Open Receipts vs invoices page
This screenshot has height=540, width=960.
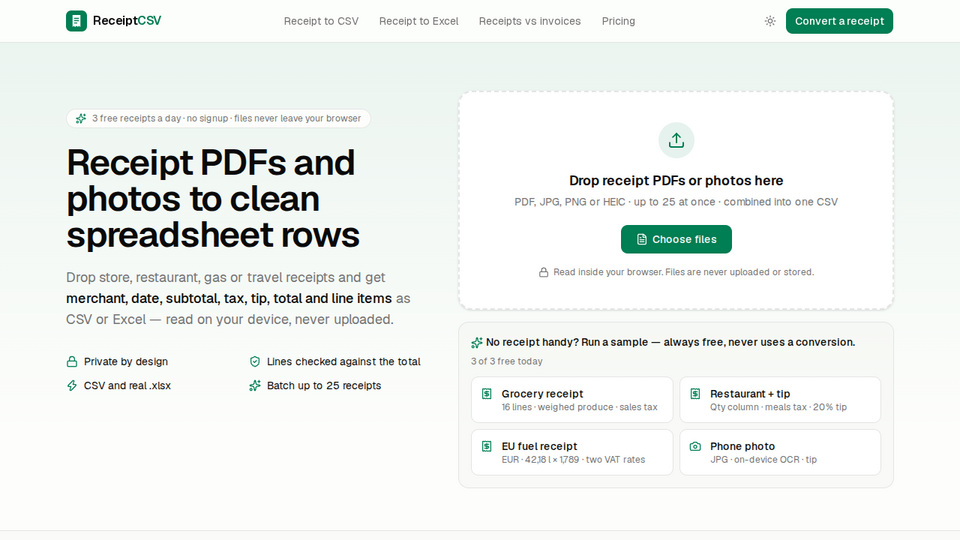(530, 21)
